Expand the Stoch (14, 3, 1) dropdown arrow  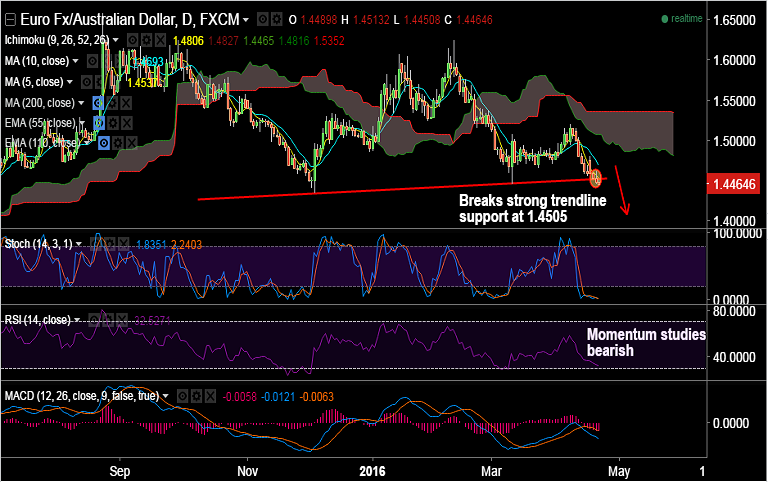pos(78,244)
